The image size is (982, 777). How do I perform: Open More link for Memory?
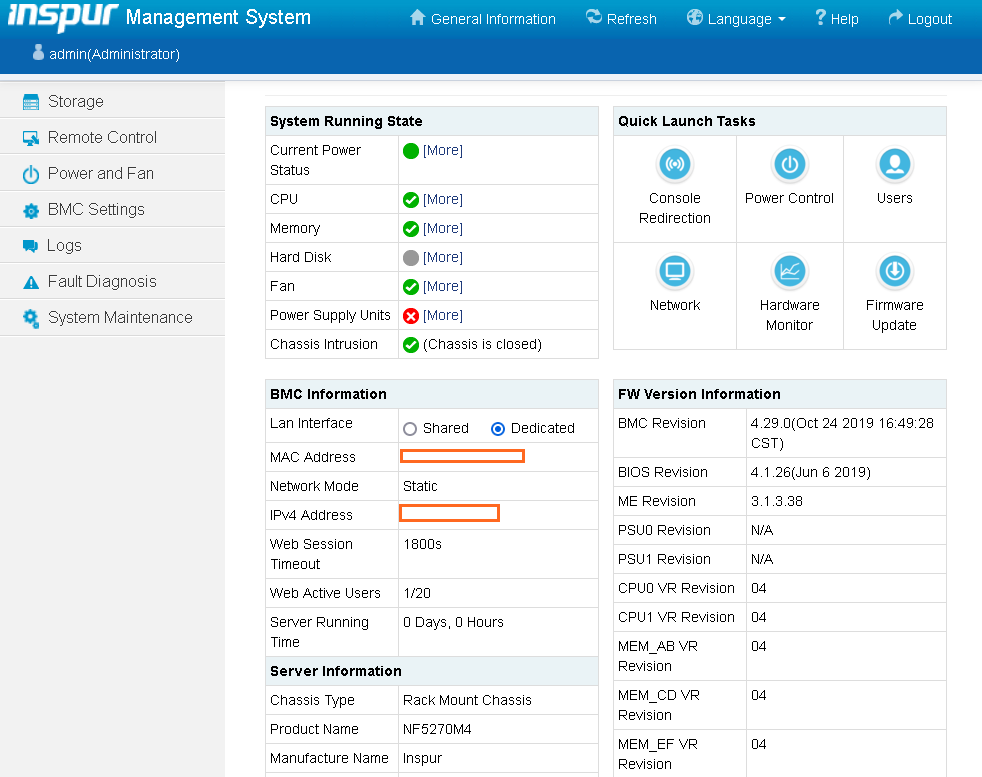point(443,229)
